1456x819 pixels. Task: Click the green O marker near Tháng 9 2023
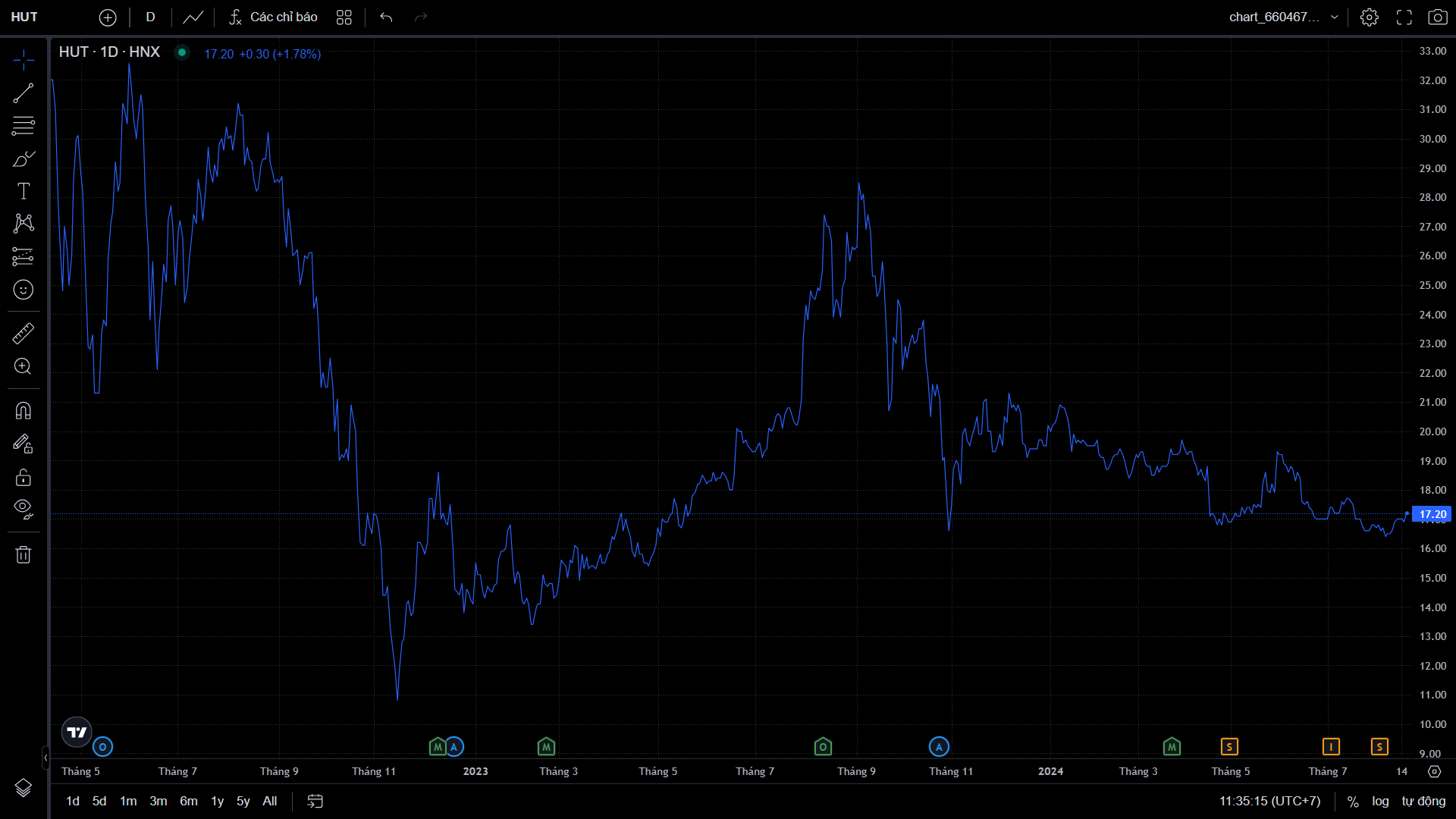pos(824,747)
